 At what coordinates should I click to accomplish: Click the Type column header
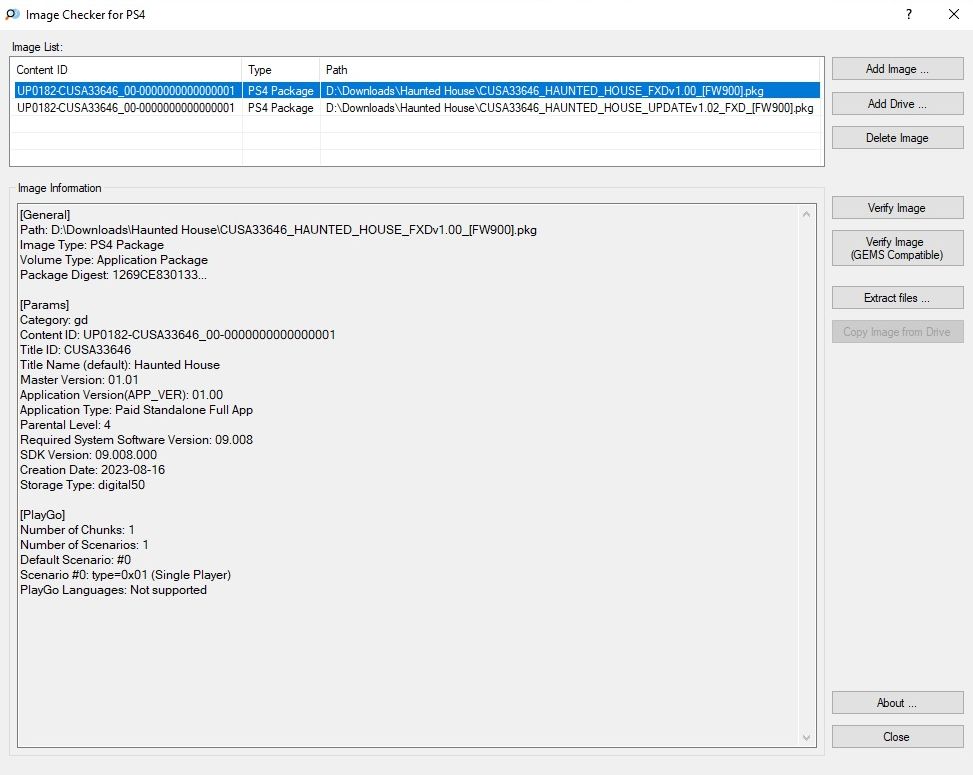pyautogui.click(x=281, y=70)
